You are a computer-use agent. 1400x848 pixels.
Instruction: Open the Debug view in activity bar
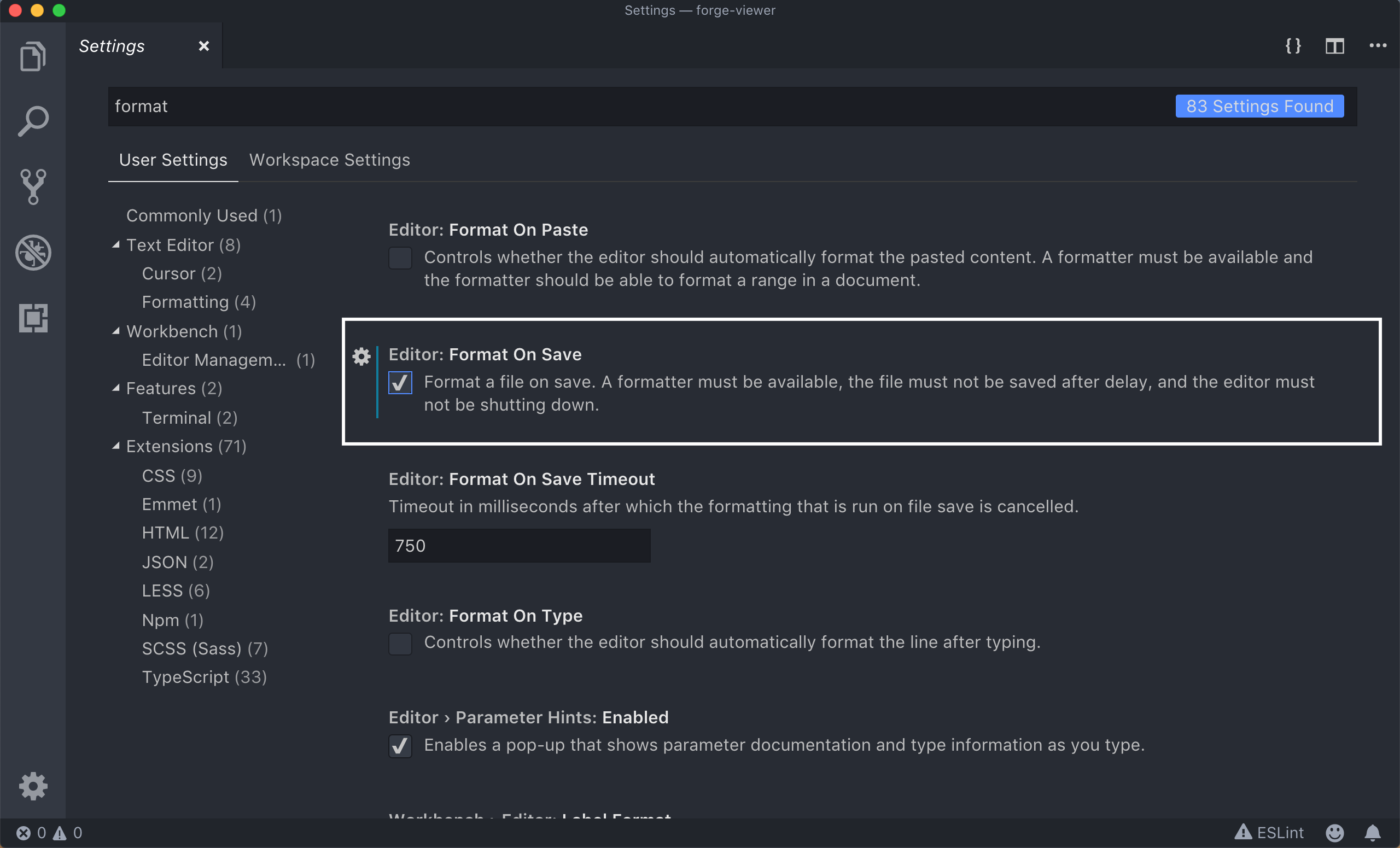point(32,252)
